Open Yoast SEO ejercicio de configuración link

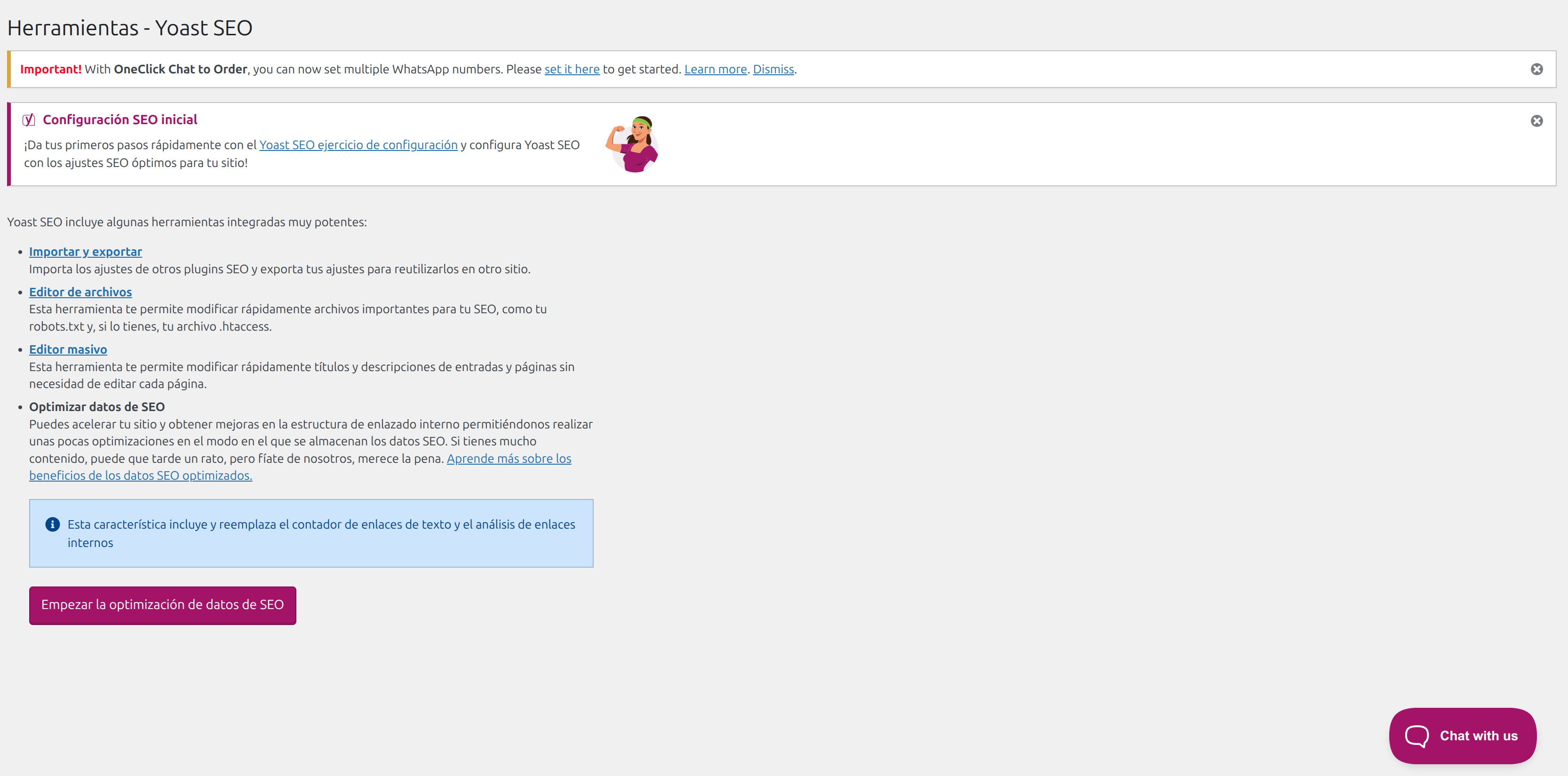pyautogui.click(x=358, y=145)
